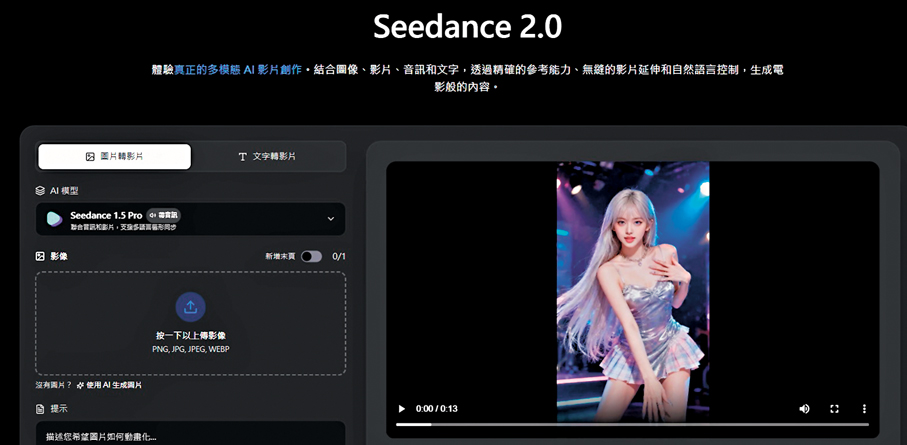Screen dimensions: 907x445
Task: Click 按一下以上傳影像 upload area text
Action: (190, 335)
